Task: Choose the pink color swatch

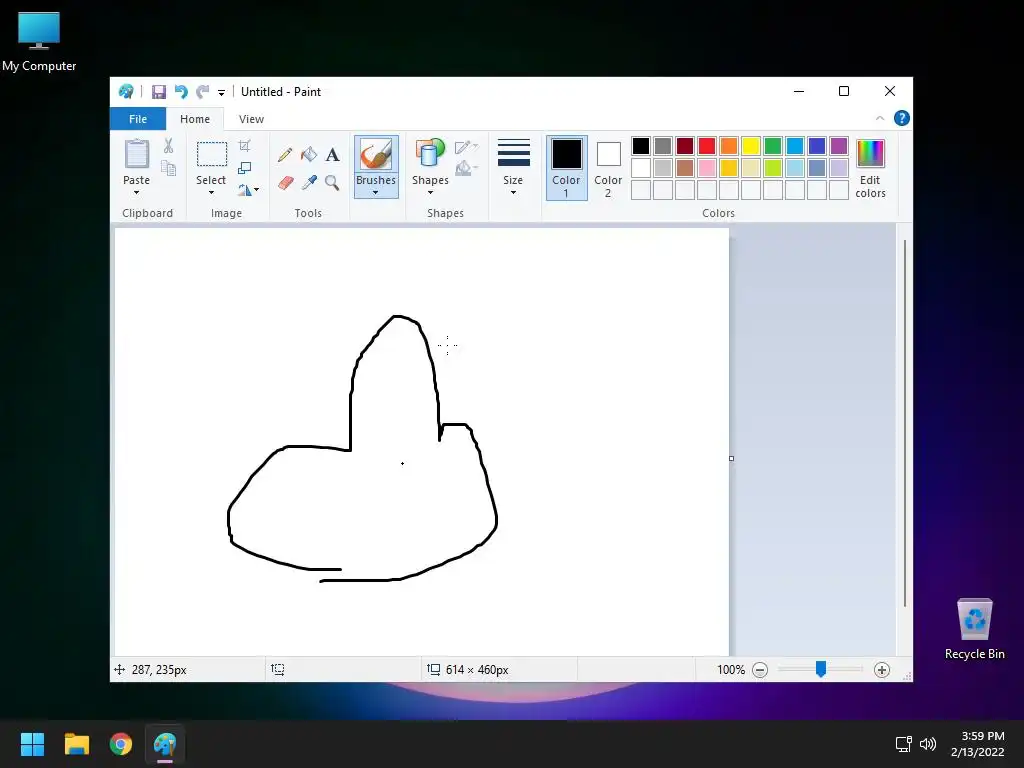Action: click(707, 168)
